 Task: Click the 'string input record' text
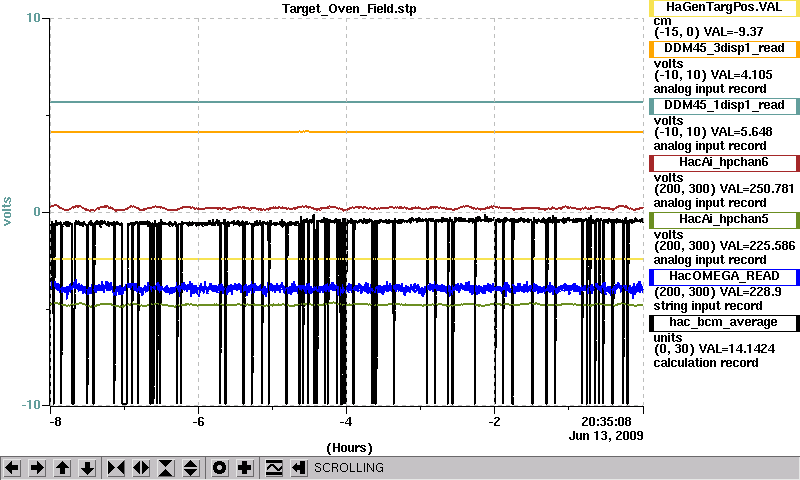(x=708, y=306)
